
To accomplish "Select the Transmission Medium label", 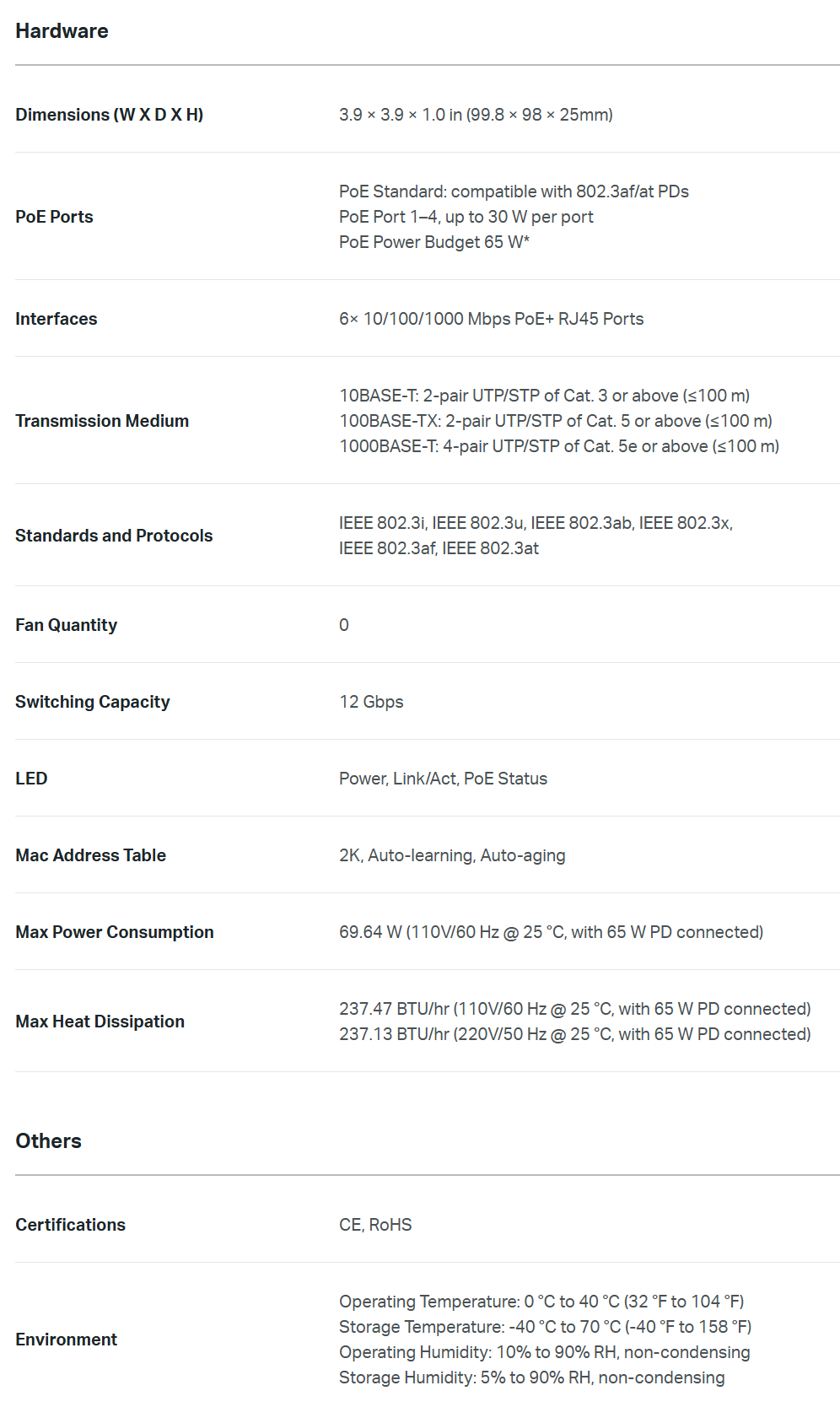I will click(102, 421).
